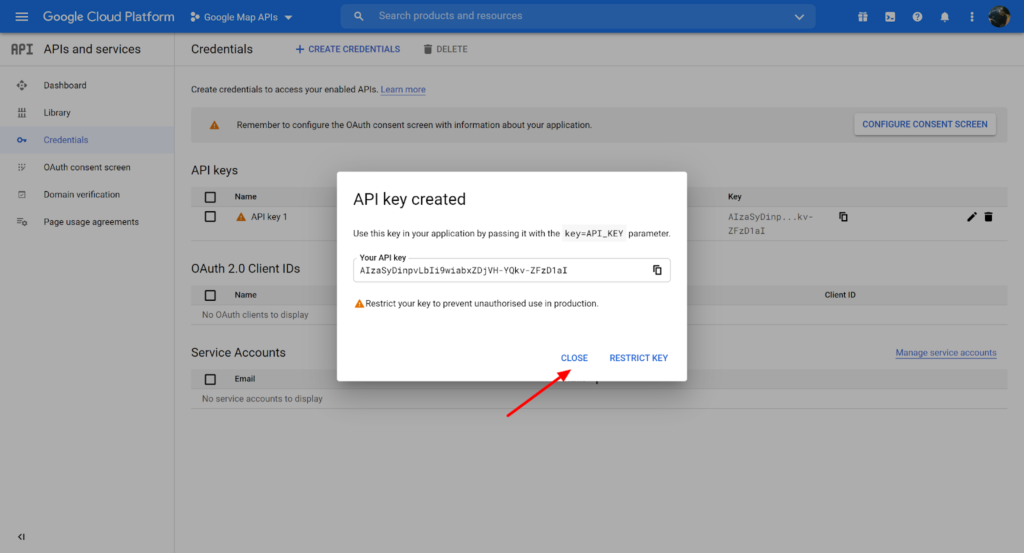Tick the API key 1 row checkbox
This screenshot has height=553, width=1024.
pyautogui.click(x=210, y=217)
